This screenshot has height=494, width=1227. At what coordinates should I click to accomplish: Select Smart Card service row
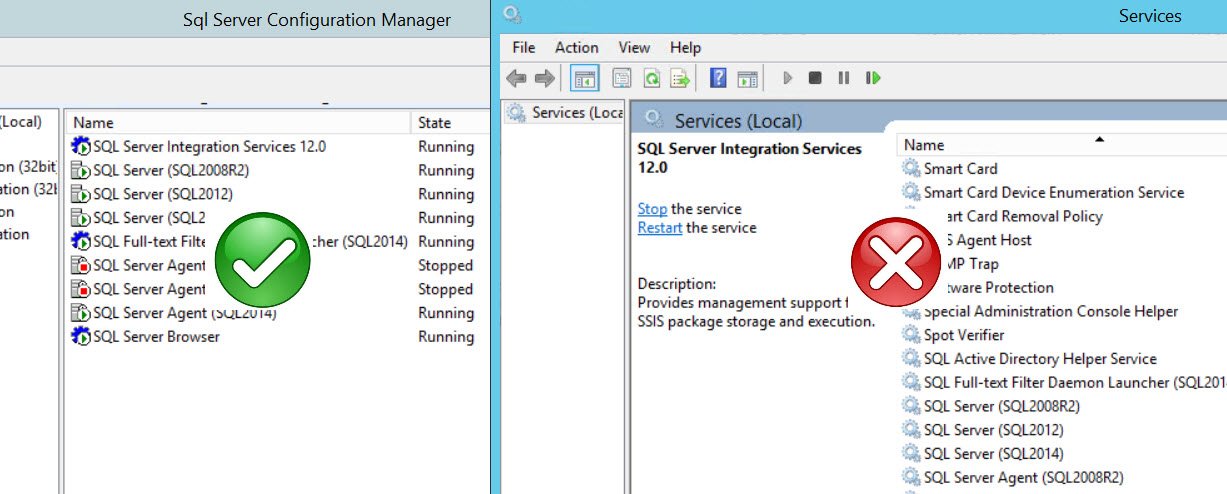960,169
